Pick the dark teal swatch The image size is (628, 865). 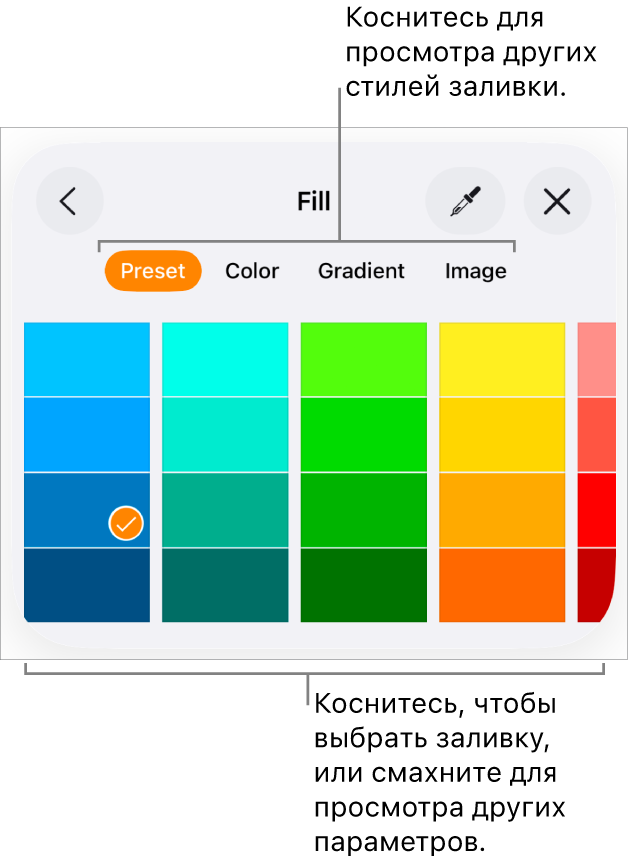point(225,585)
